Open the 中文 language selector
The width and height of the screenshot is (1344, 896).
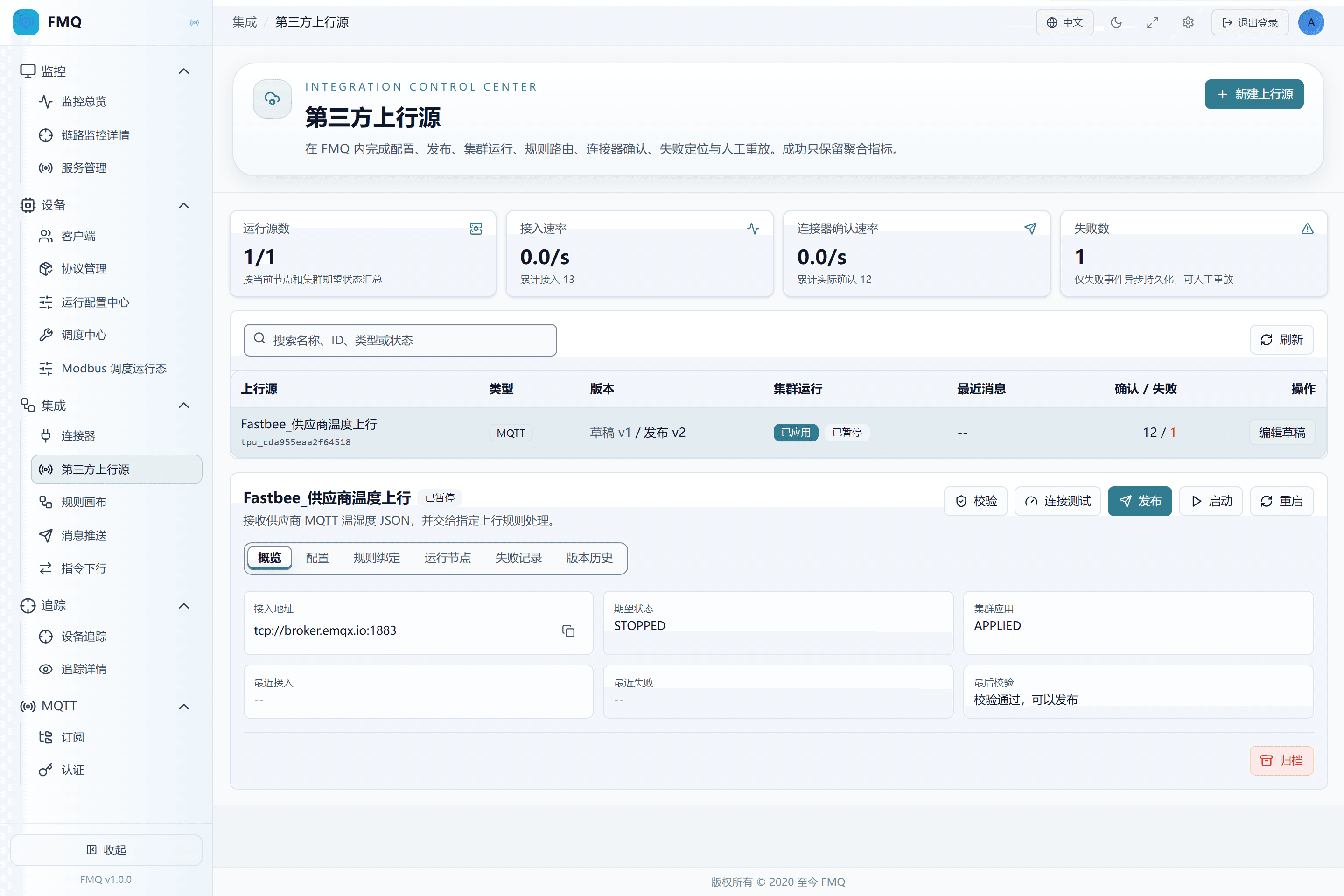click(1064, 22)
